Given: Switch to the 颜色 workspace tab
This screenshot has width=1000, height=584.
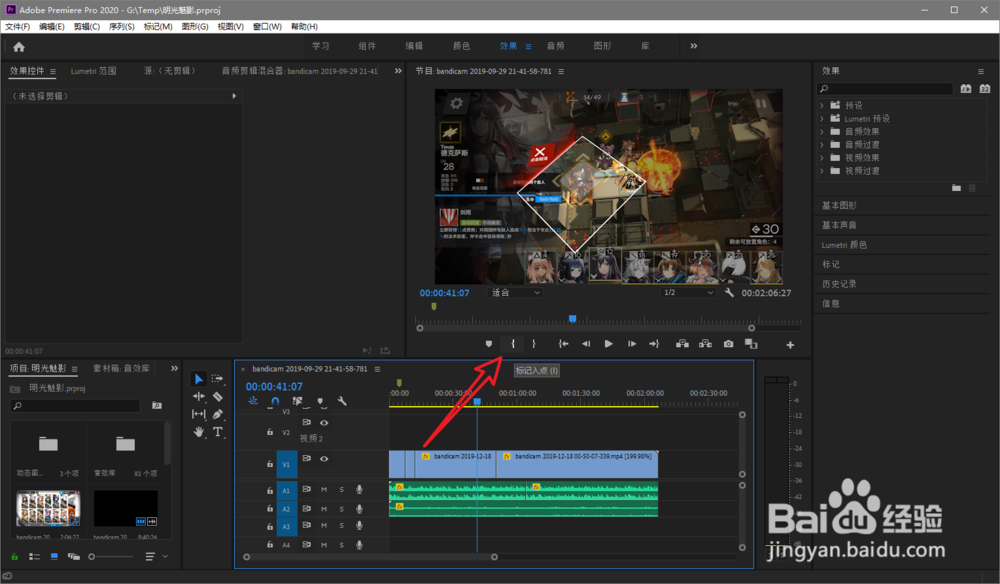Looking at the screenshot, I should [x=461, y=46].
